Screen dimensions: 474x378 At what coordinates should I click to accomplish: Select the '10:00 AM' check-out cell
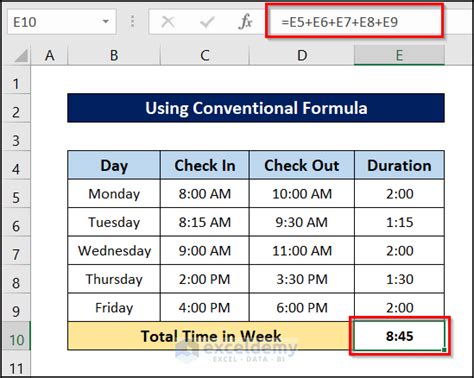[x=302, y=194]
